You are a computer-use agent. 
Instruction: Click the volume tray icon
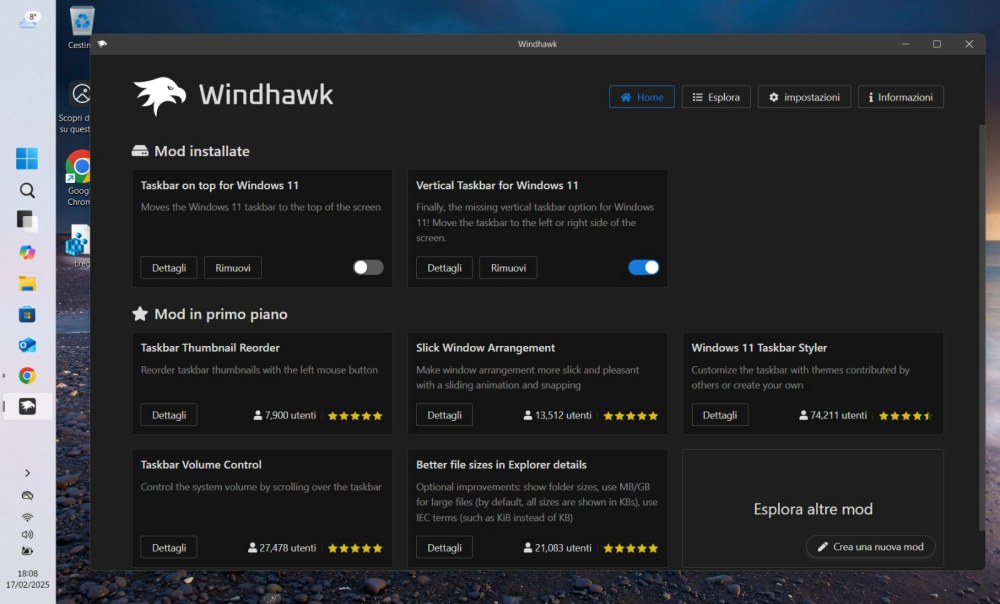point(27,534)
